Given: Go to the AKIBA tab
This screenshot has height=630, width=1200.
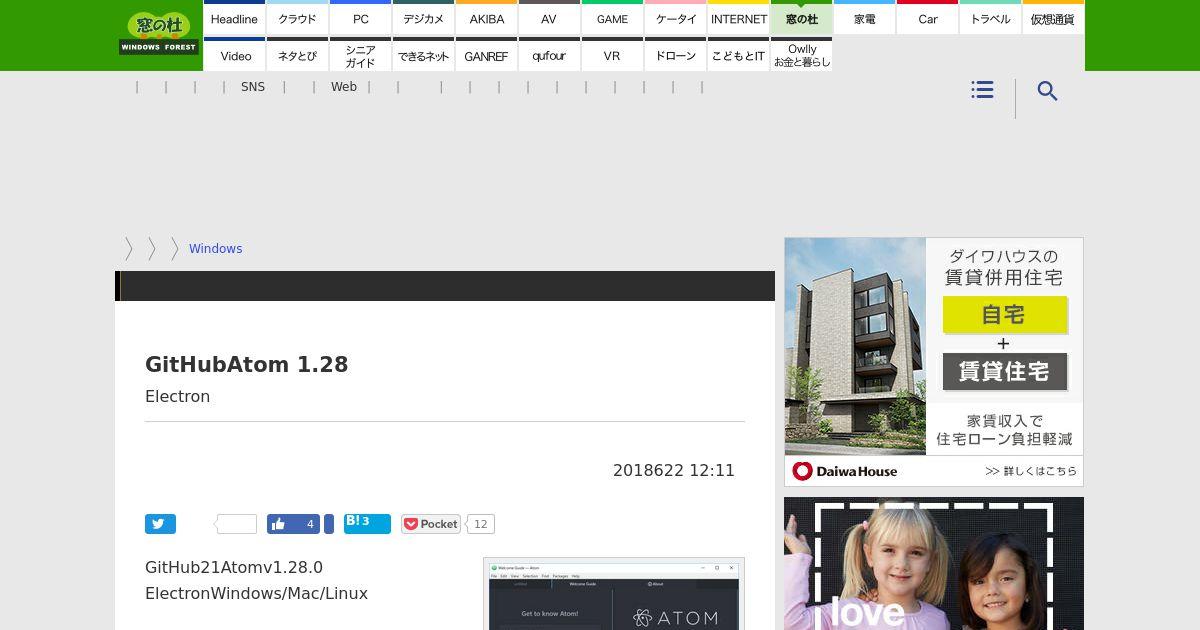Looking at the screenshot, I should tap(486, 19).
